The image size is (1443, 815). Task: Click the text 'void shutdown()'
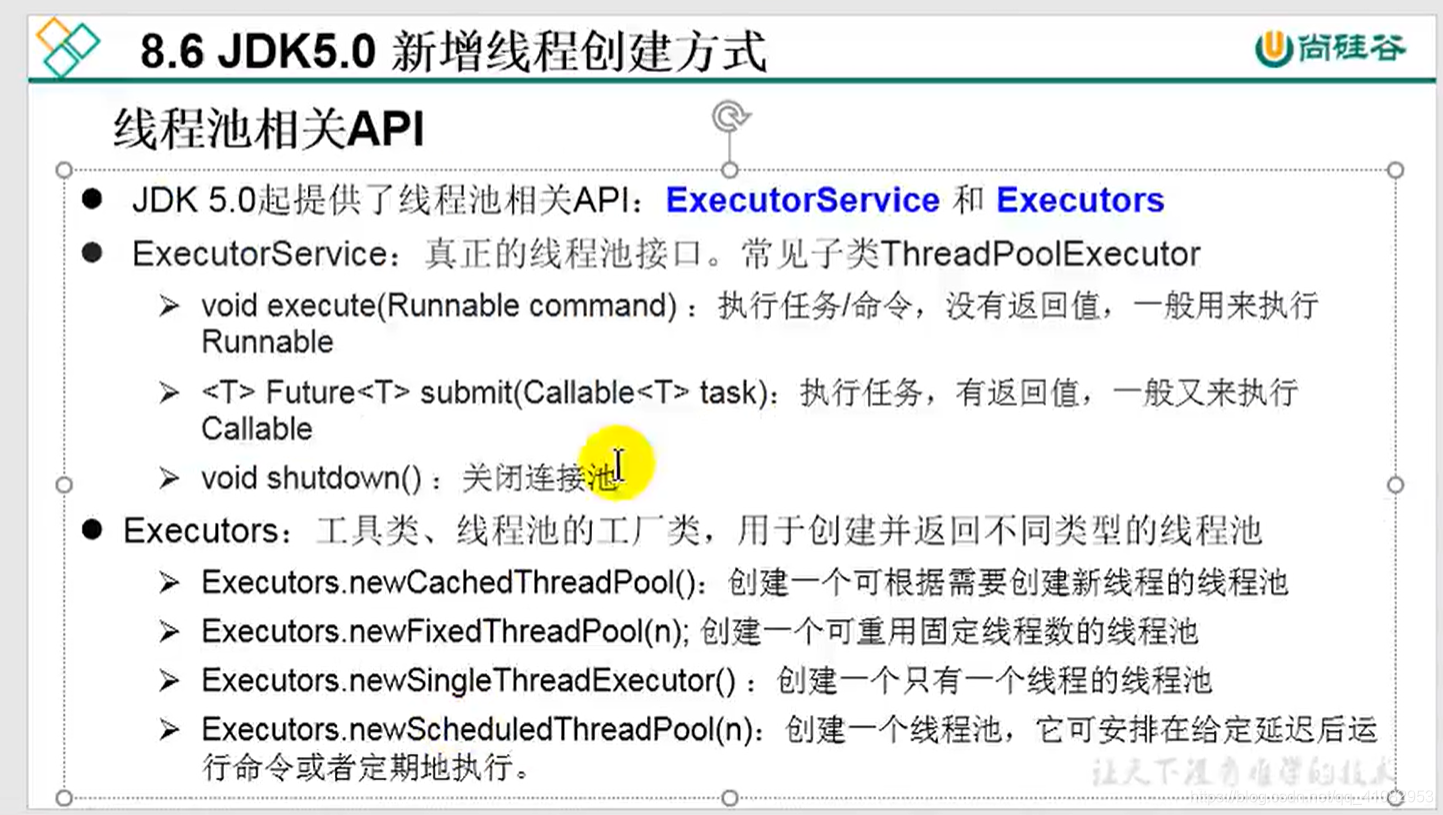tap(312, 478)
